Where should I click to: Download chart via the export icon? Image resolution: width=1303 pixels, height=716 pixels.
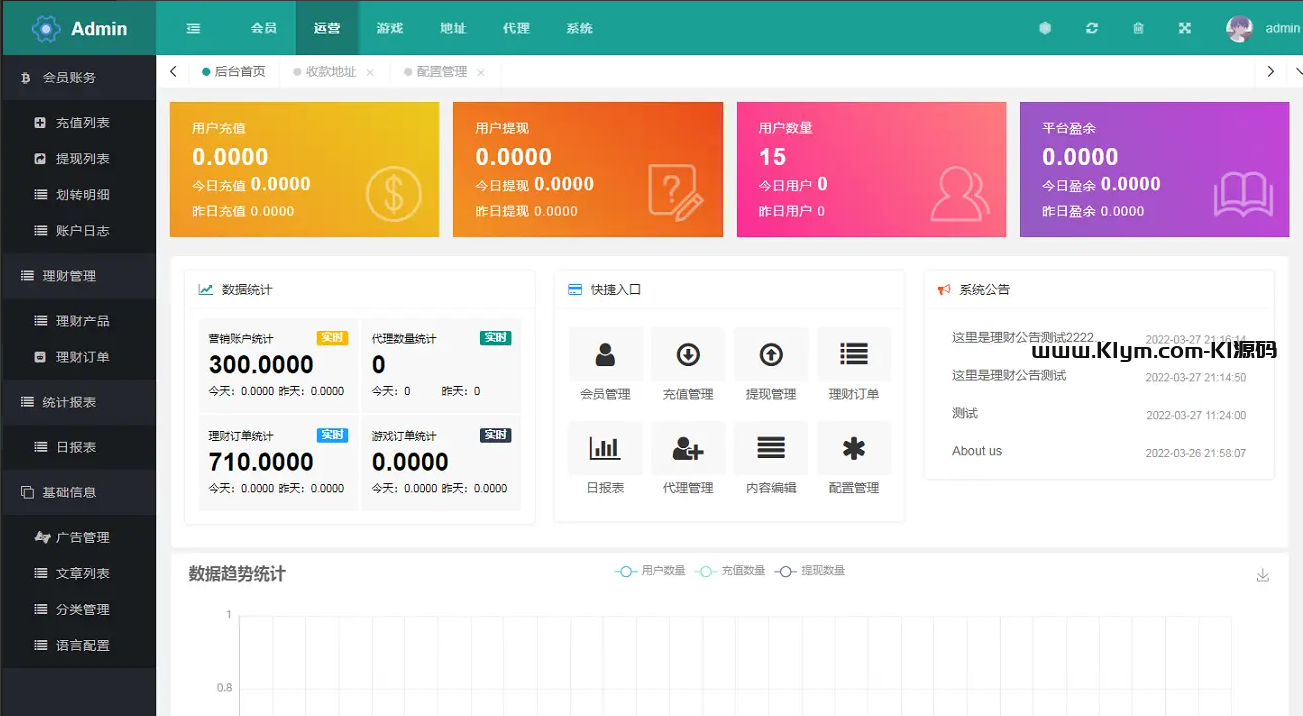click(1263, 575)
